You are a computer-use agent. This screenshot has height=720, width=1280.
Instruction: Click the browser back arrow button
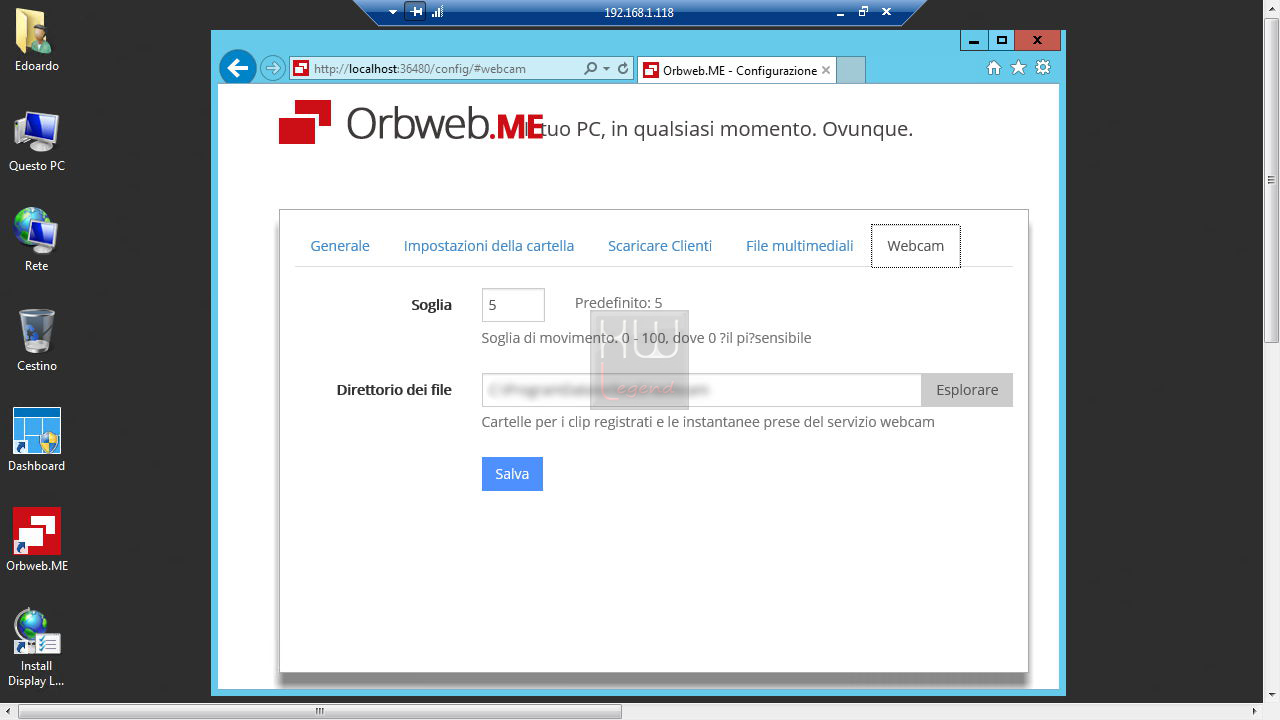tap(237, 68)
